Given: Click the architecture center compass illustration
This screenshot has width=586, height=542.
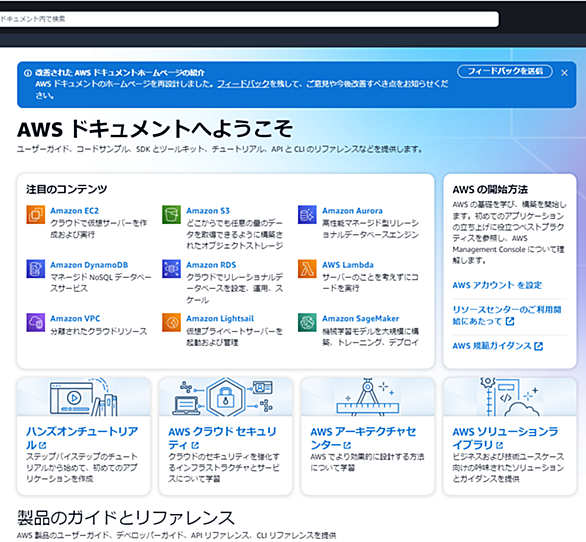Looking at the screenshot, I should click(367, 397).
